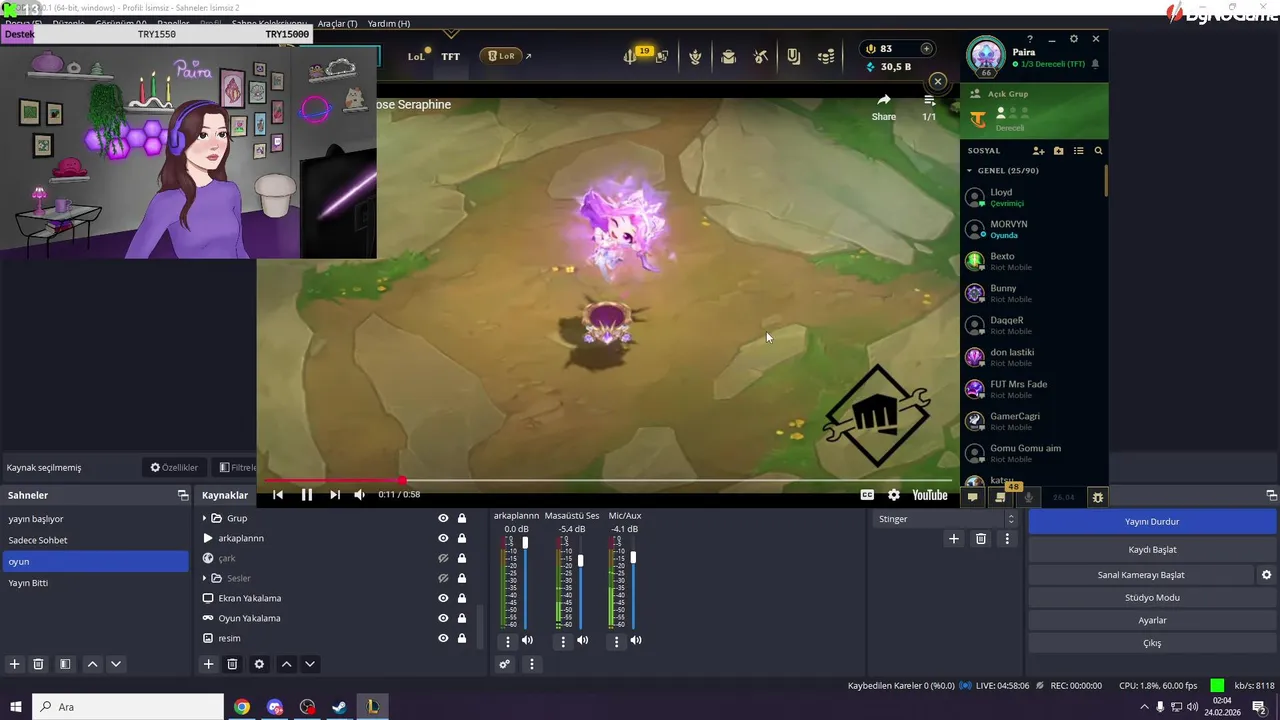Select the Sadece Sohbet scene
Image resolution: width=1280 pixels, height=720 pixels.
(94, 540)
